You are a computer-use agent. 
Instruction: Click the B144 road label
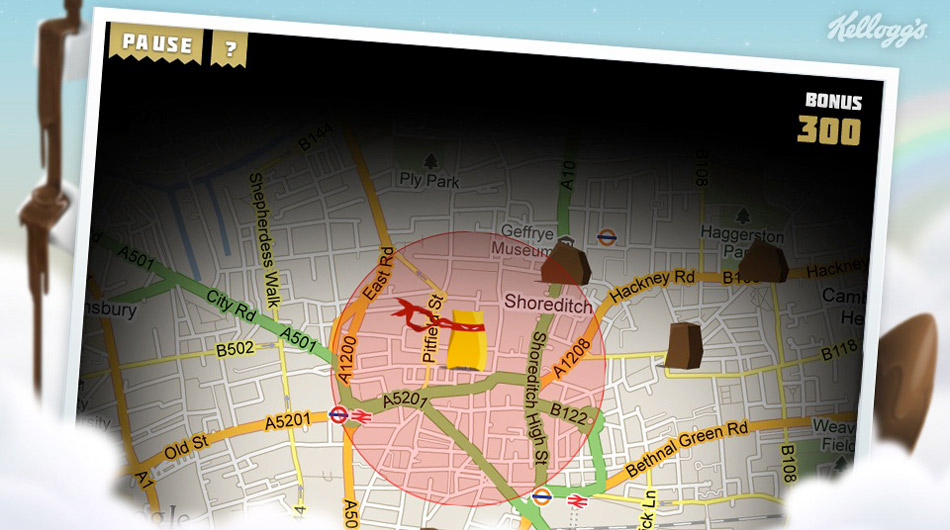point(315,137)
